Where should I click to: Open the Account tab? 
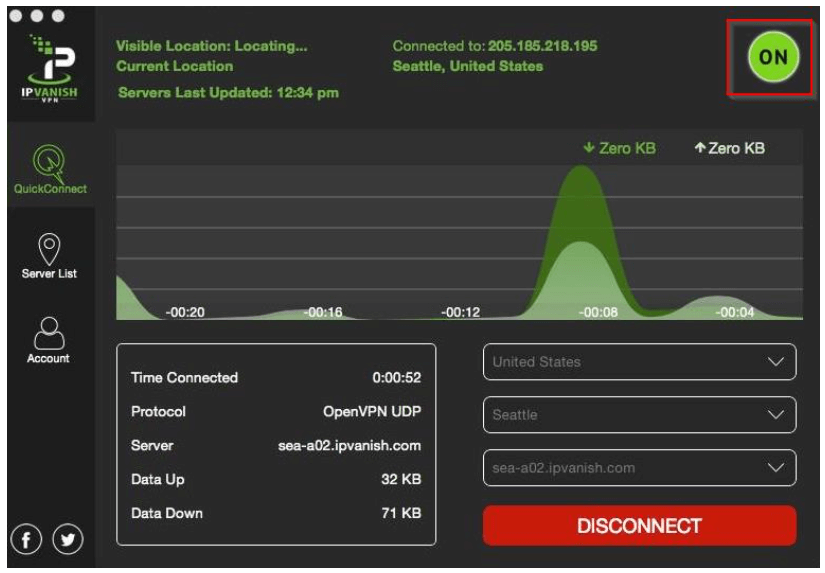point(48,340)
